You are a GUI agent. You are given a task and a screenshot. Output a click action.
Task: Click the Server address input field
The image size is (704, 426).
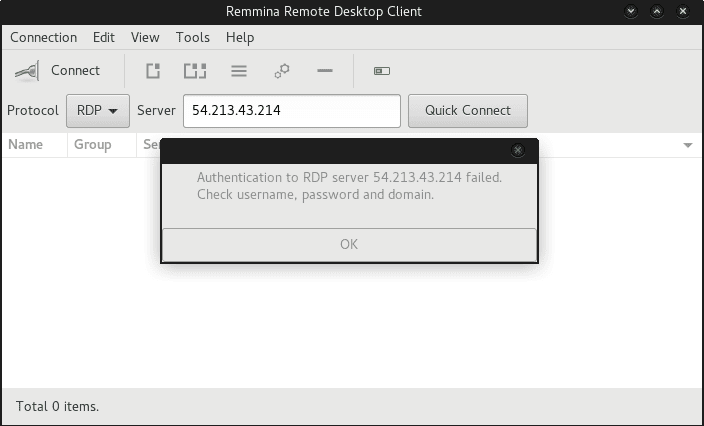click(x=292, y=111)
